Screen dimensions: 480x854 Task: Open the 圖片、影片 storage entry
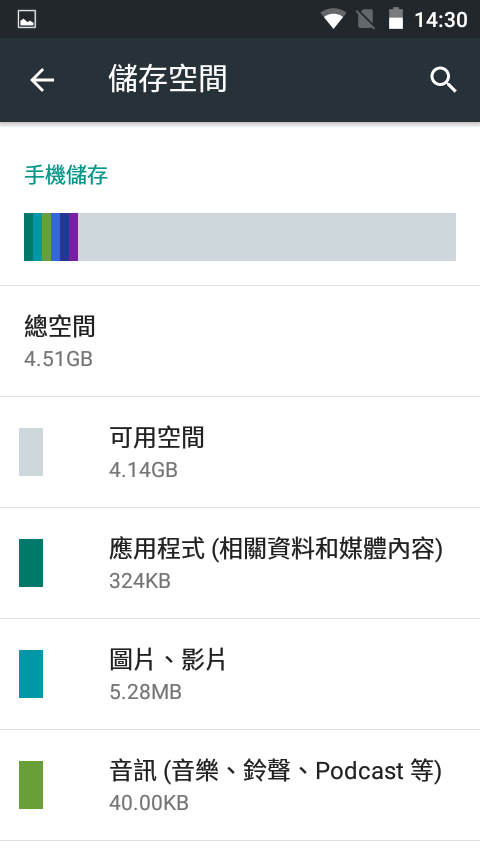tap(240, 674)
